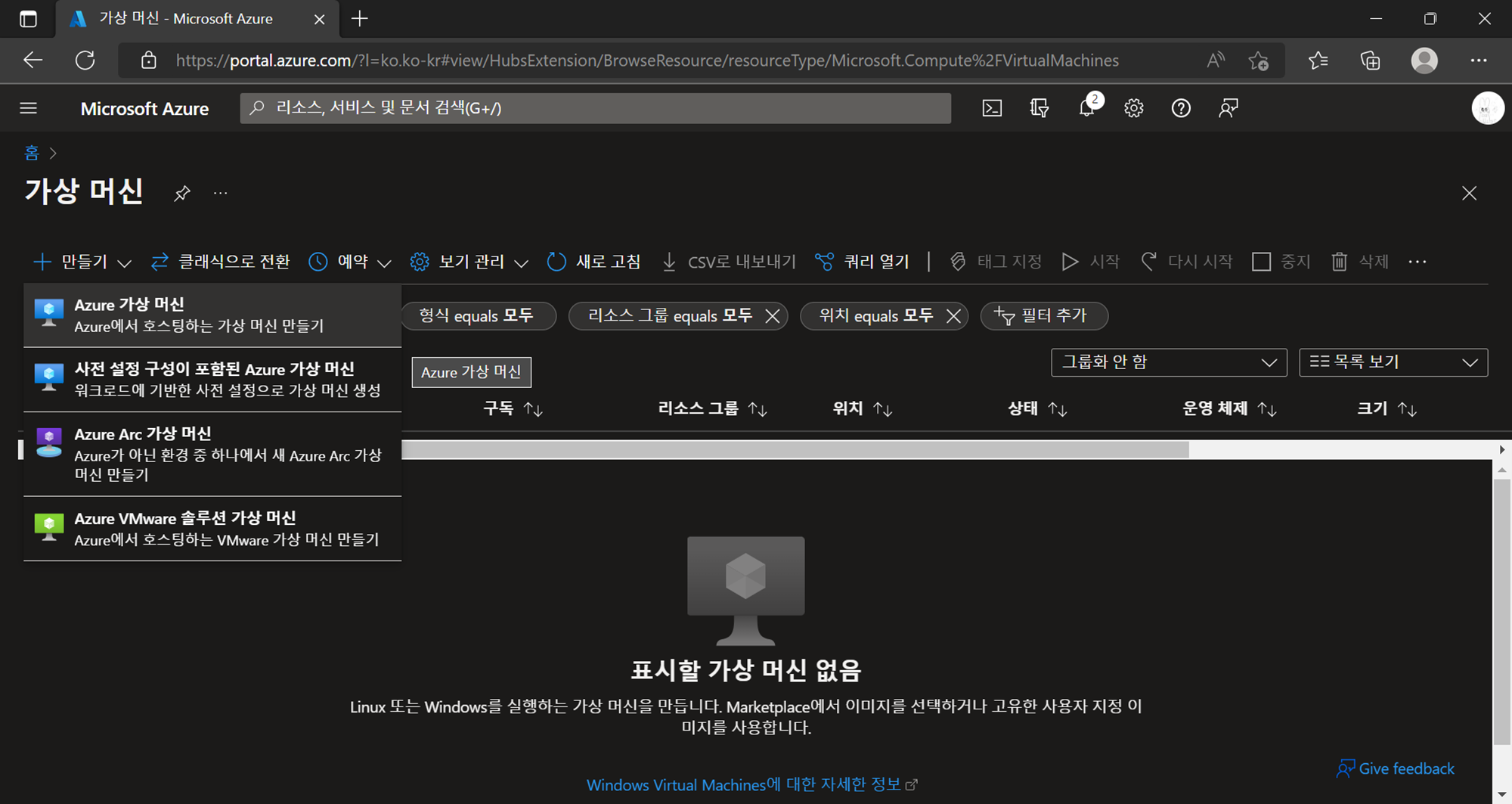Click 필터 추가 to add a filter
Viewport: 1512px width, 804px height.
point(1044,315)
